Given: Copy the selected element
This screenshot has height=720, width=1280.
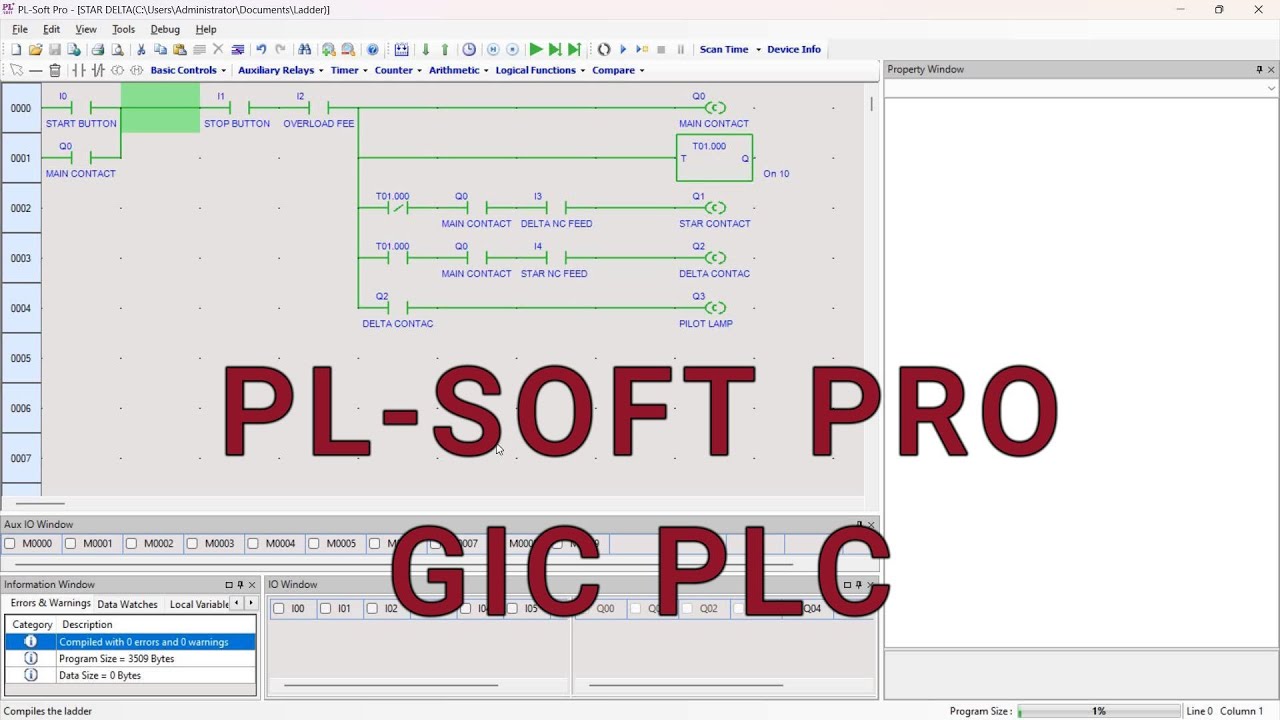Looking at the screenshot, I should tap(160, 49).
